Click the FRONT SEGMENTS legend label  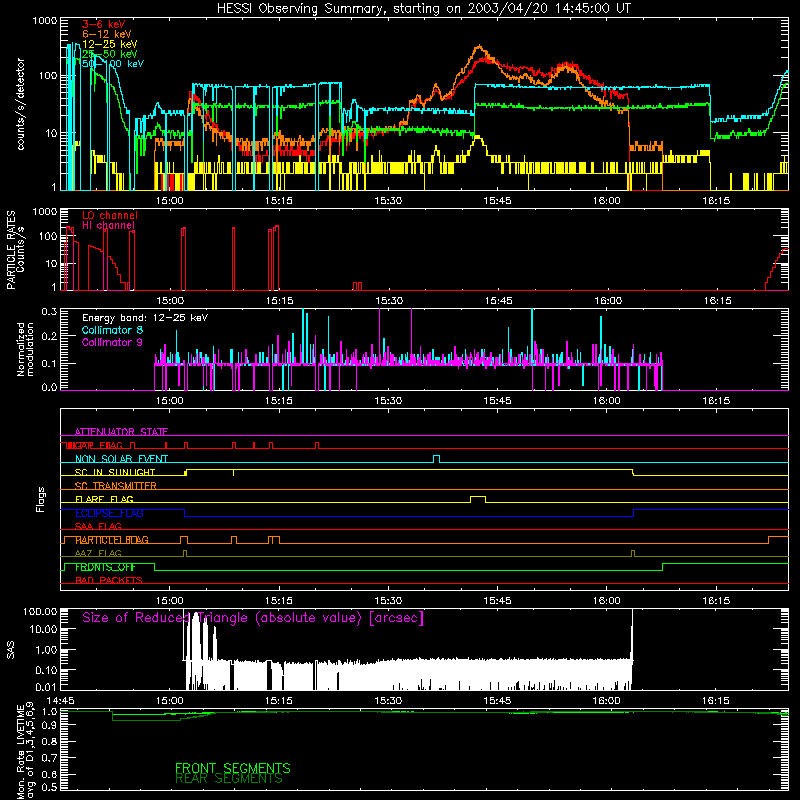(233, 768)
